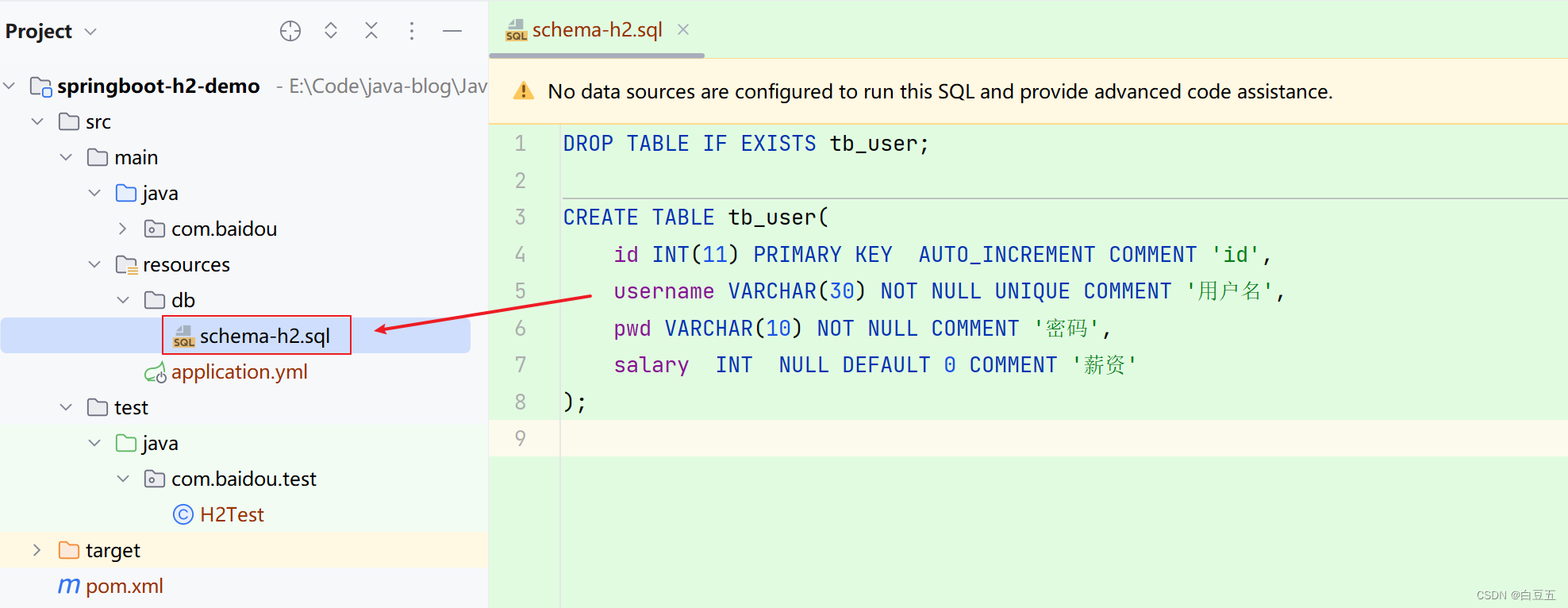Viewport: 1568px width, 608px height.
Task: Click the SQL file icon on editor tab
Action: 516,30
